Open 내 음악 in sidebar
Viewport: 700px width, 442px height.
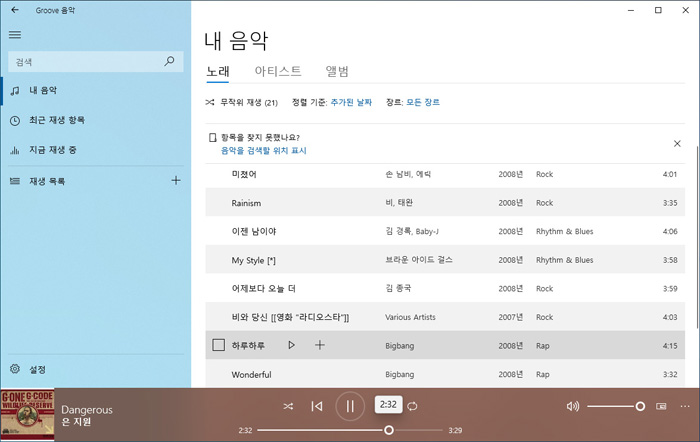(96, 91)
